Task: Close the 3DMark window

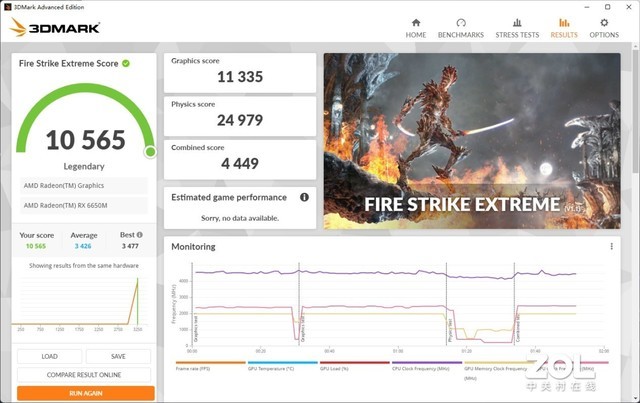Action: (x=629, y=7)
